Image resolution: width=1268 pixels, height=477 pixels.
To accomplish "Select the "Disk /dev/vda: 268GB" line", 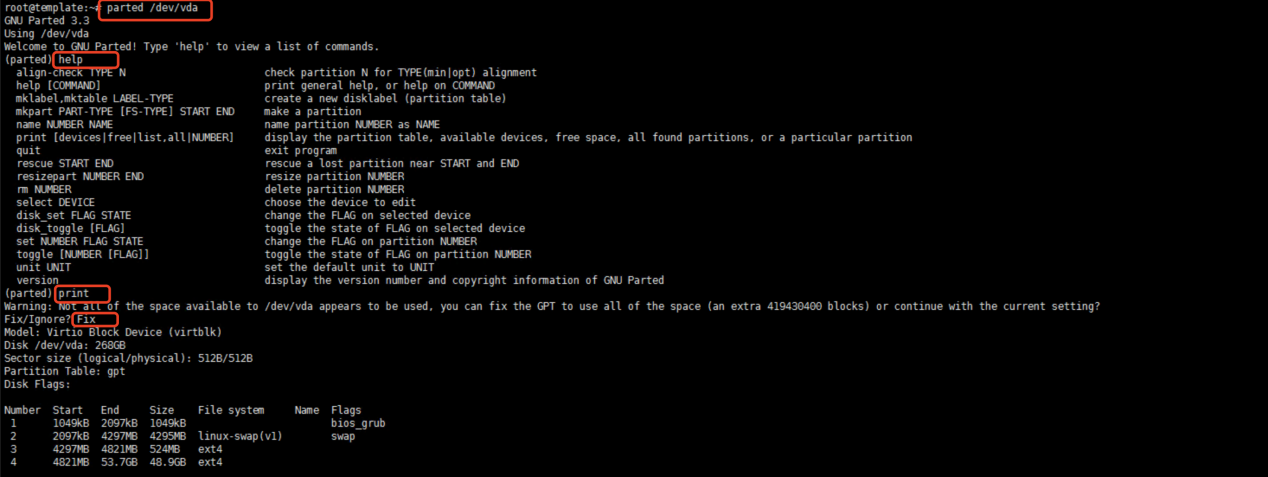I will 65,345.
